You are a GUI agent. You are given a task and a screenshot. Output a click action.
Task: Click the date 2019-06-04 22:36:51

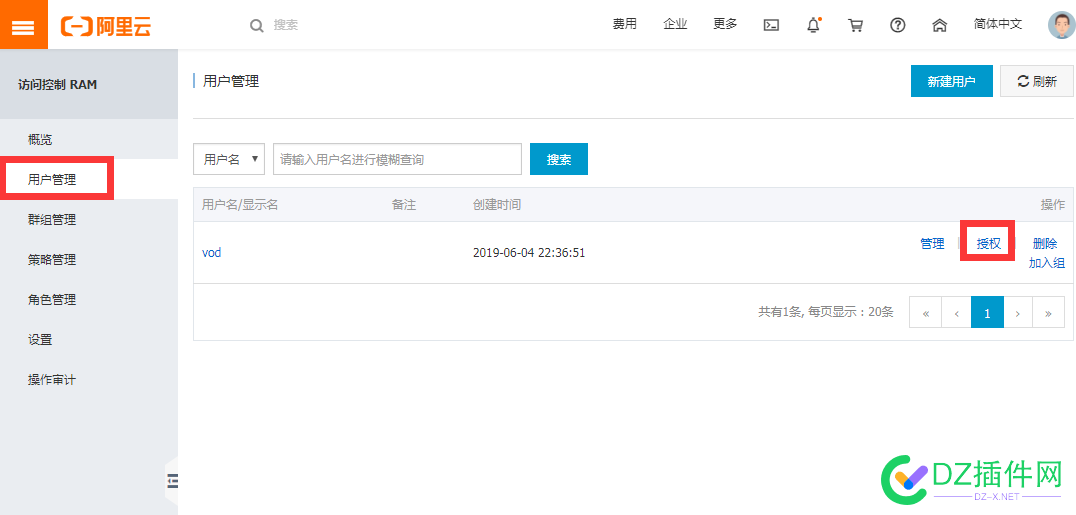point(529,253)
